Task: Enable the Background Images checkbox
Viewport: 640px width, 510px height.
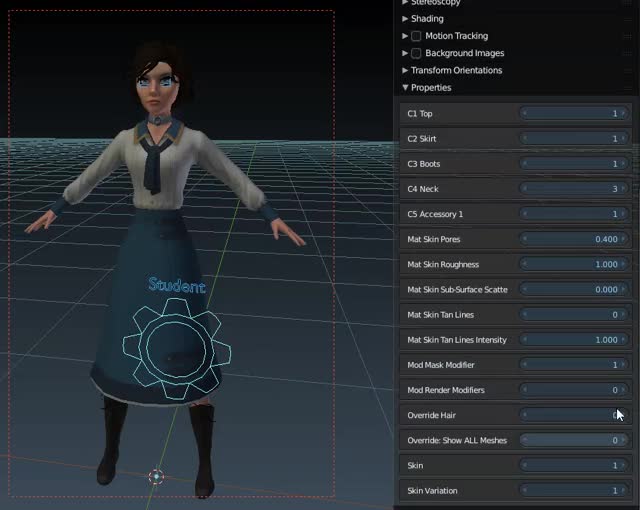Action: click(416, 53)
